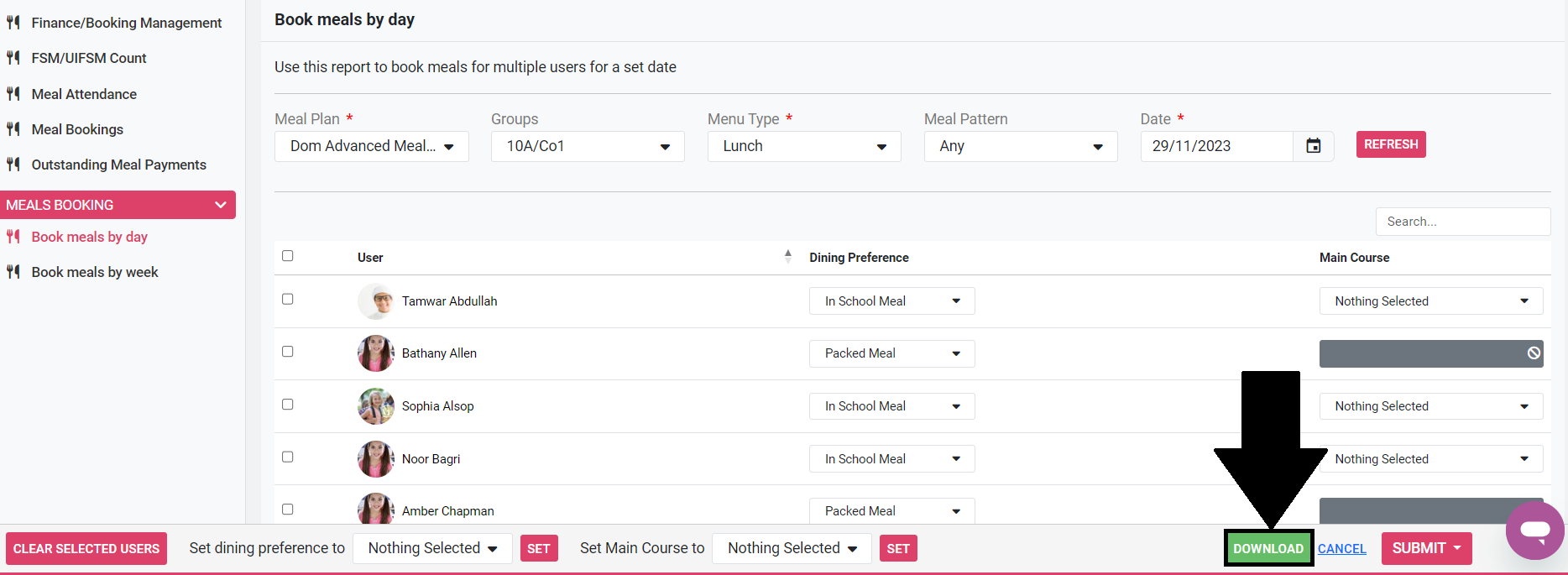The image size is (1568, 575).
Task: Expand the Groups dropdown showing 10A/Co1
Action: 588,146
